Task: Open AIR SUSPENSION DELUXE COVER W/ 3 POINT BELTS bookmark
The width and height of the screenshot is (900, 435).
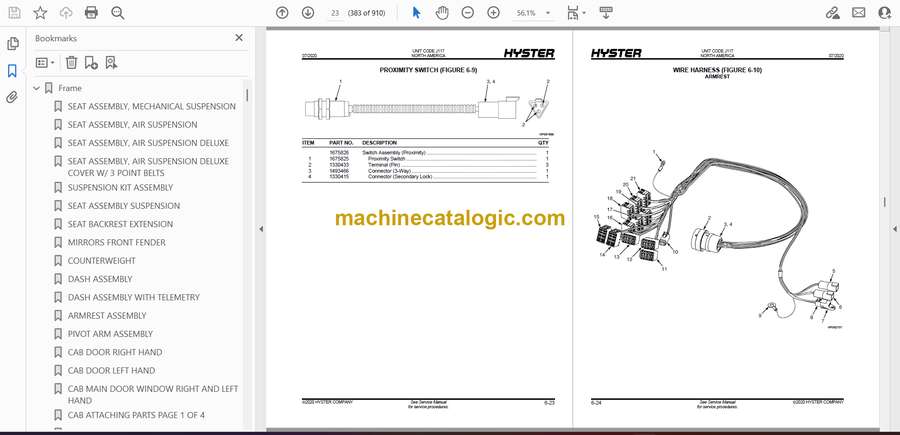Action: tap(148, 167)
